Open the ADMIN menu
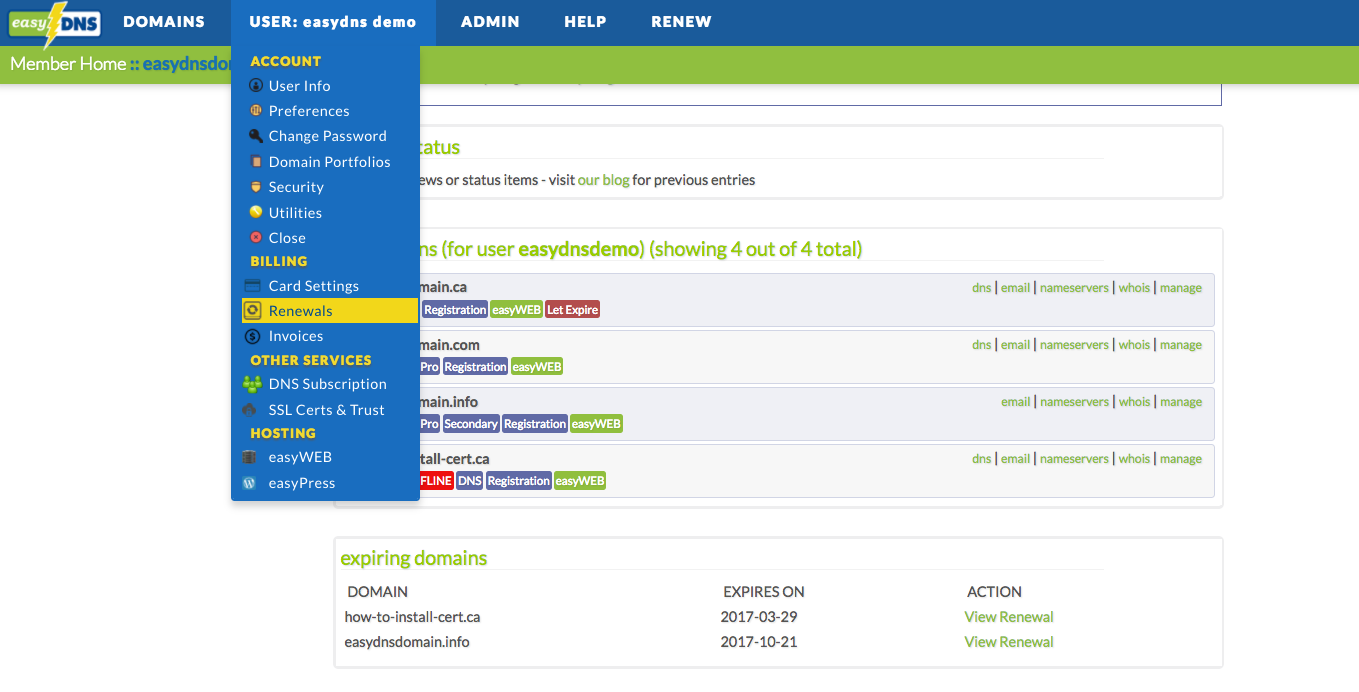The height and width of the screenshot is (692, 1359). (490, 22)
